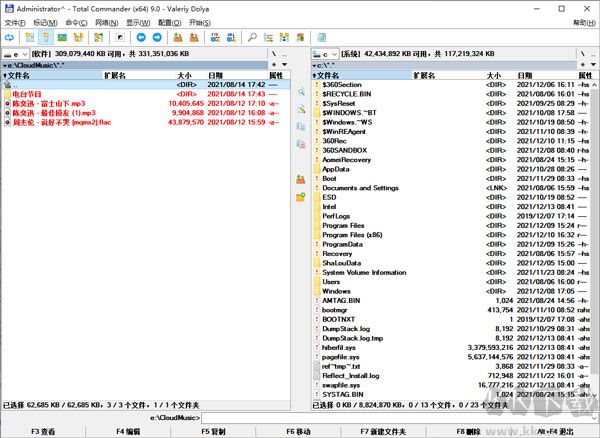Viewport: 600px width, 438px height.
Task: Open the left panel drive dropdown showing e
Action: [15, 54]
